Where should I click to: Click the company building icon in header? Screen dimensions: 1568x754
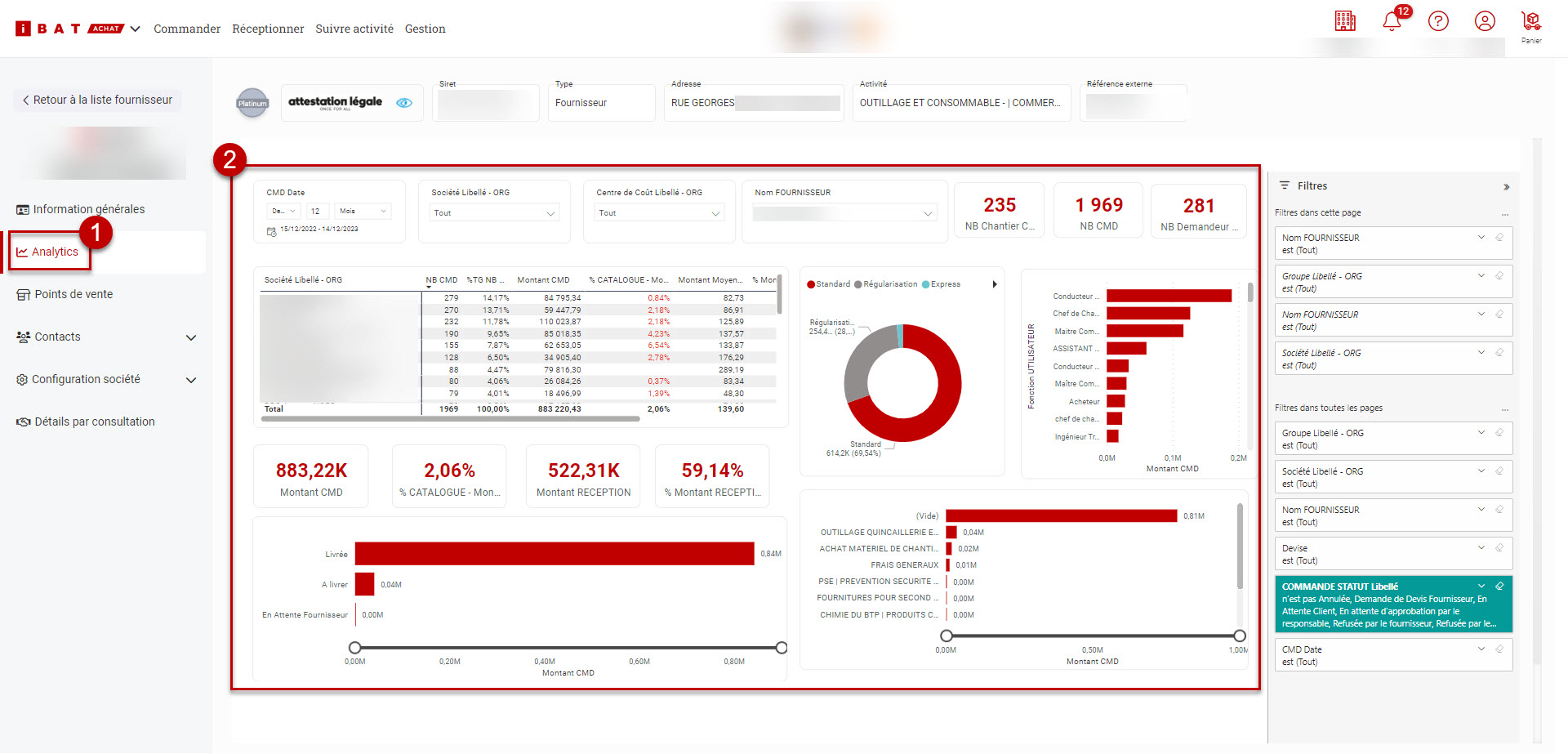click(1345, 21)
